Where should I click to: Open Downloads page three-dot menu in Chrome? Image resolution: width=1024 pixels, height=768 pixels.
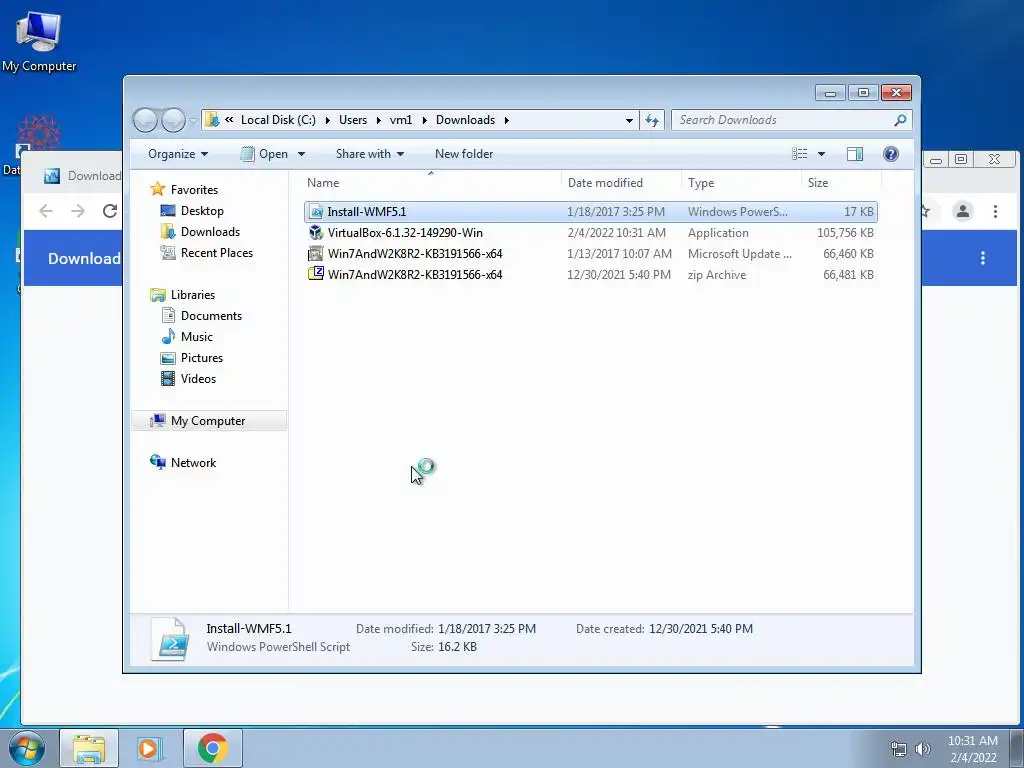click(x=982, y=258)
